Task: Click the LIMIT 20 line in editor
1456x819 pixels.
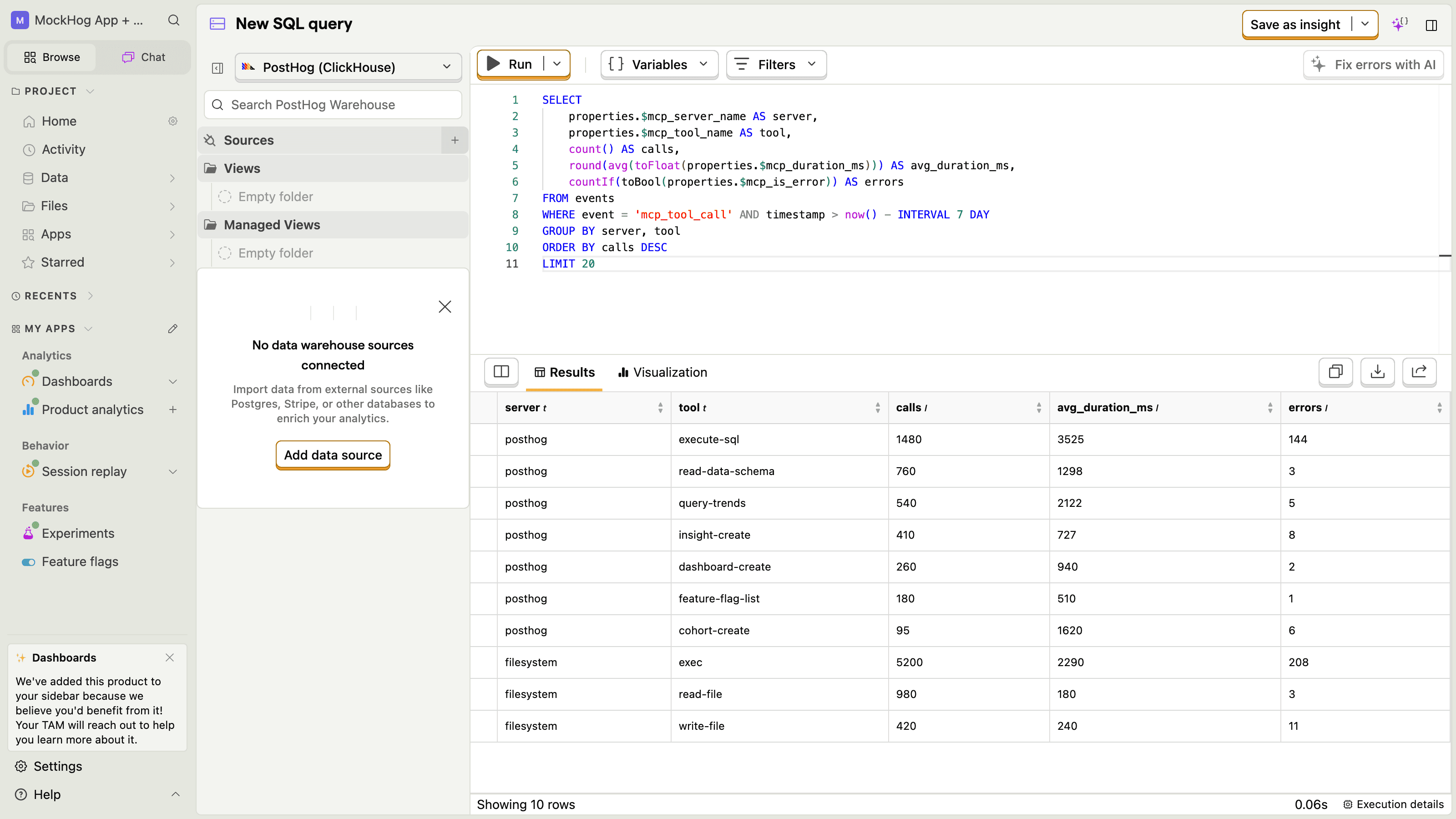Action: [x=568, y=263]
